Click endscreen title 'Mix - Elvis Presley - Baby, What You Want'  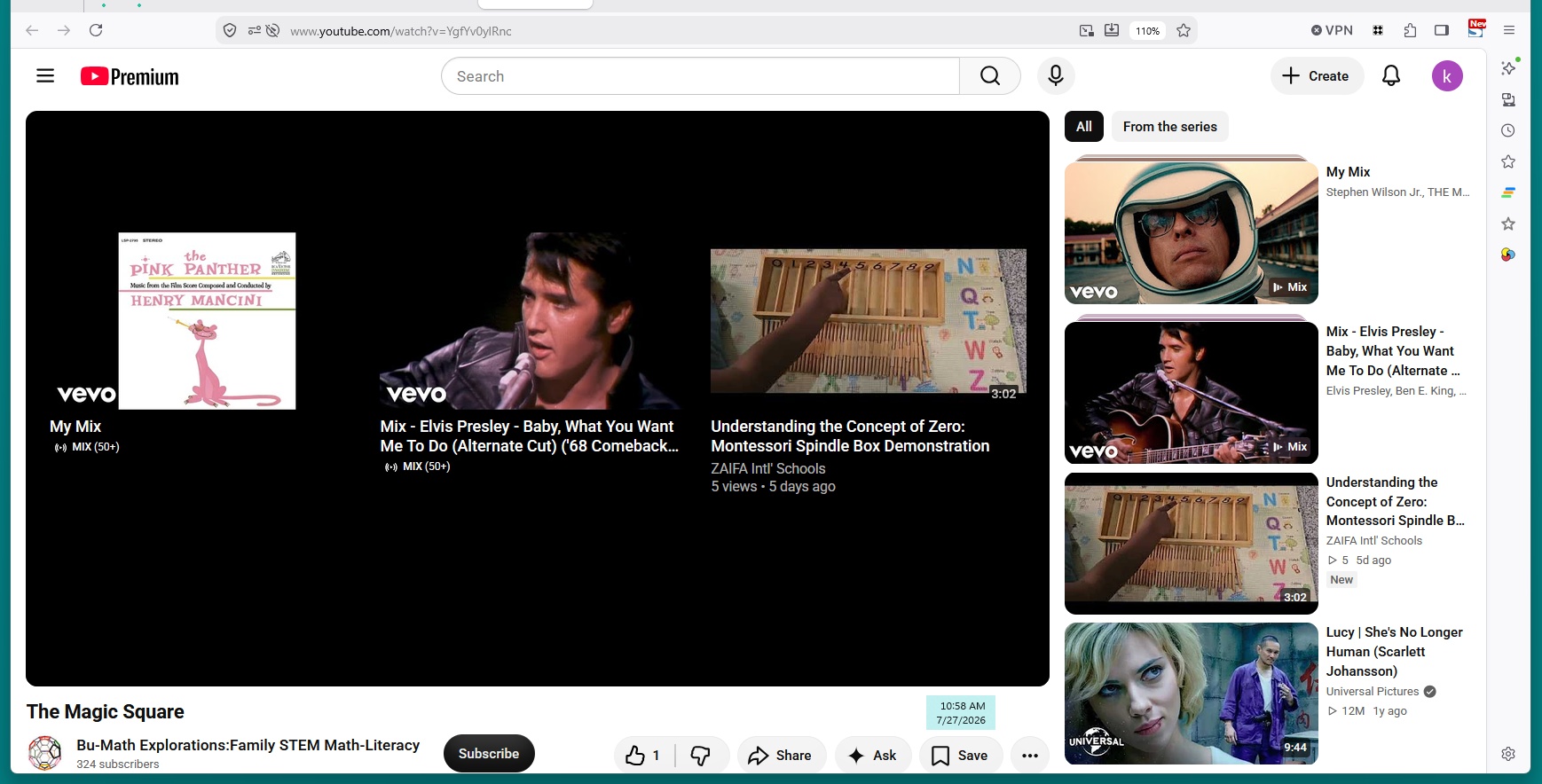click(x=530, y=436)
